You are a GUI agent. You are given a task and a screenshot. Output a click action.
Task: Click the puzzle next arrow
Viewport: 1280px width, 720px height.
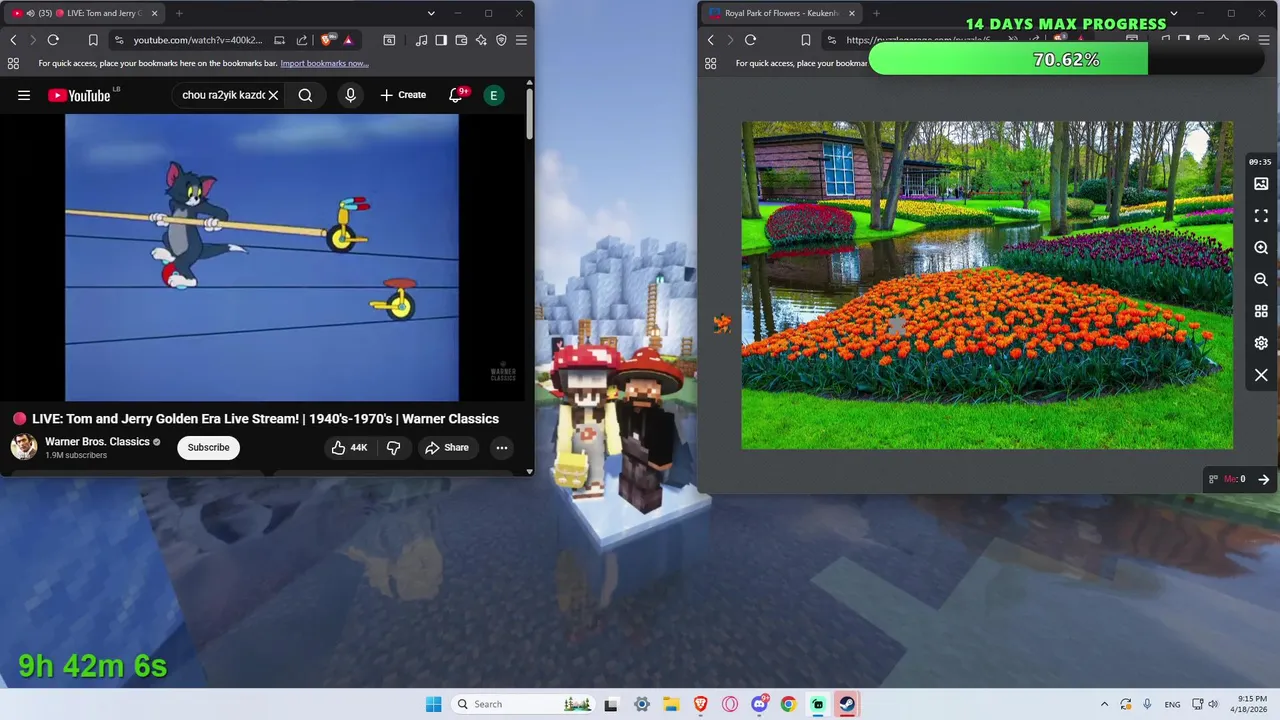click(x=1263, y=479)
